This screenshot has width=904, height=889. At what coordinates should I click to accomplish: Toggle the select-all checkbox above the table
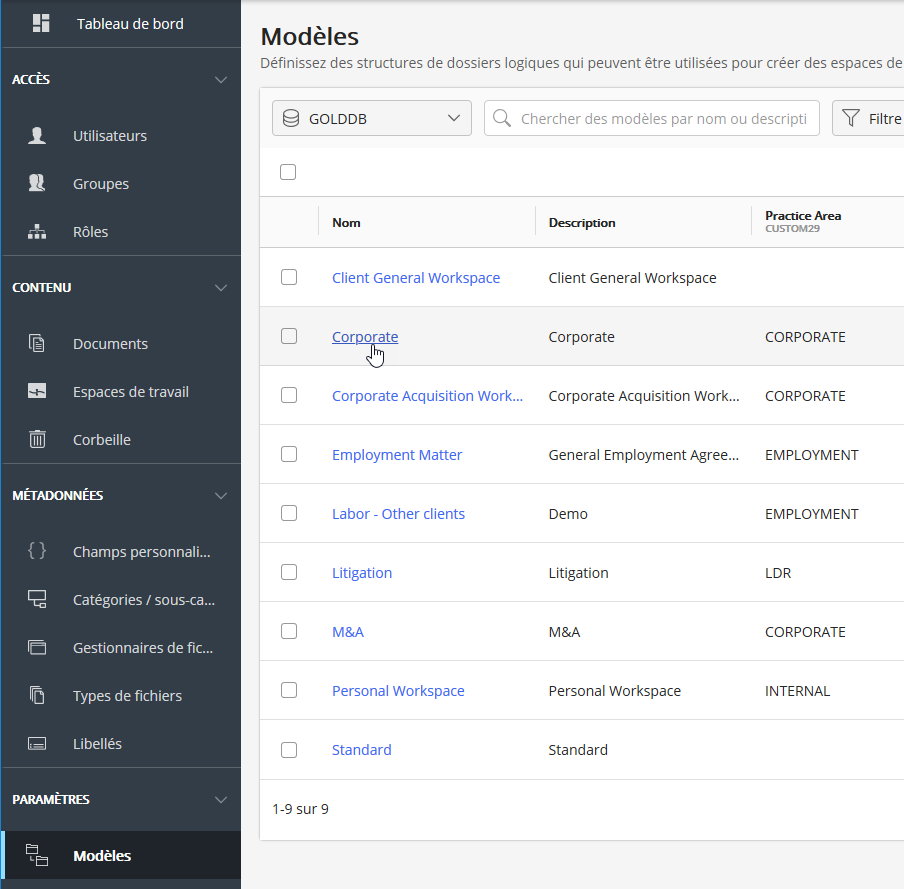[x=288, y=172]
